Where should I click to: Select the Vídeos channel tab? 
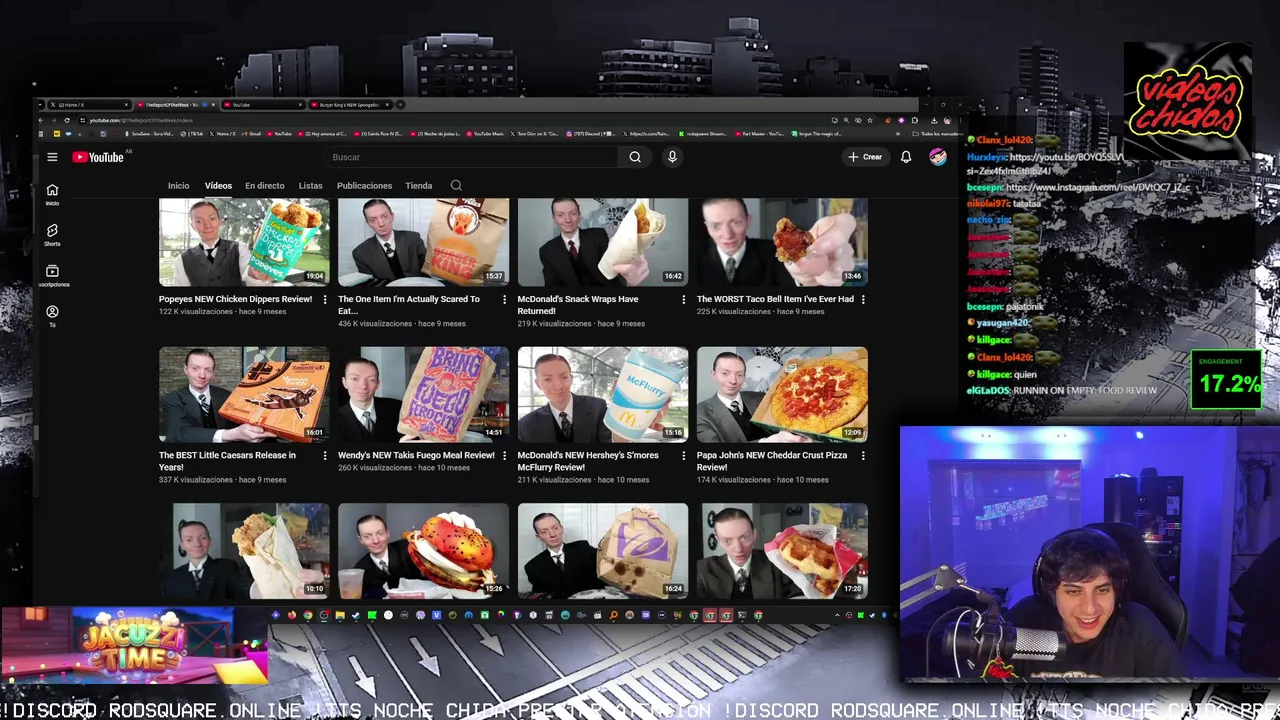point(218,185)
